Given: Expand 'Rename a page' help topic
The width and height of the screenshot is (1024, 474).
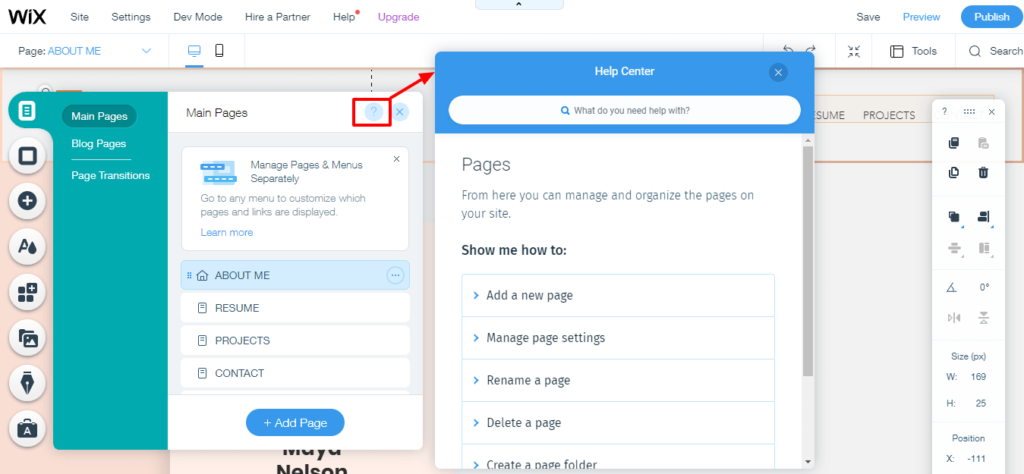Looking at the screenshot, I should [618, 380].
